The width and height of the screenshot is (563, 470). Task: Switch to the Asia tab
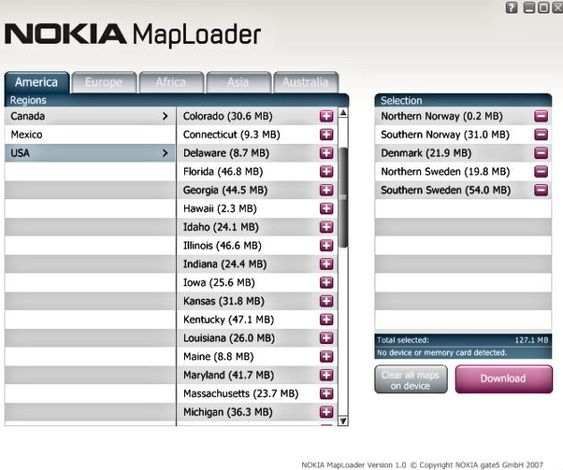coord(238,82)
